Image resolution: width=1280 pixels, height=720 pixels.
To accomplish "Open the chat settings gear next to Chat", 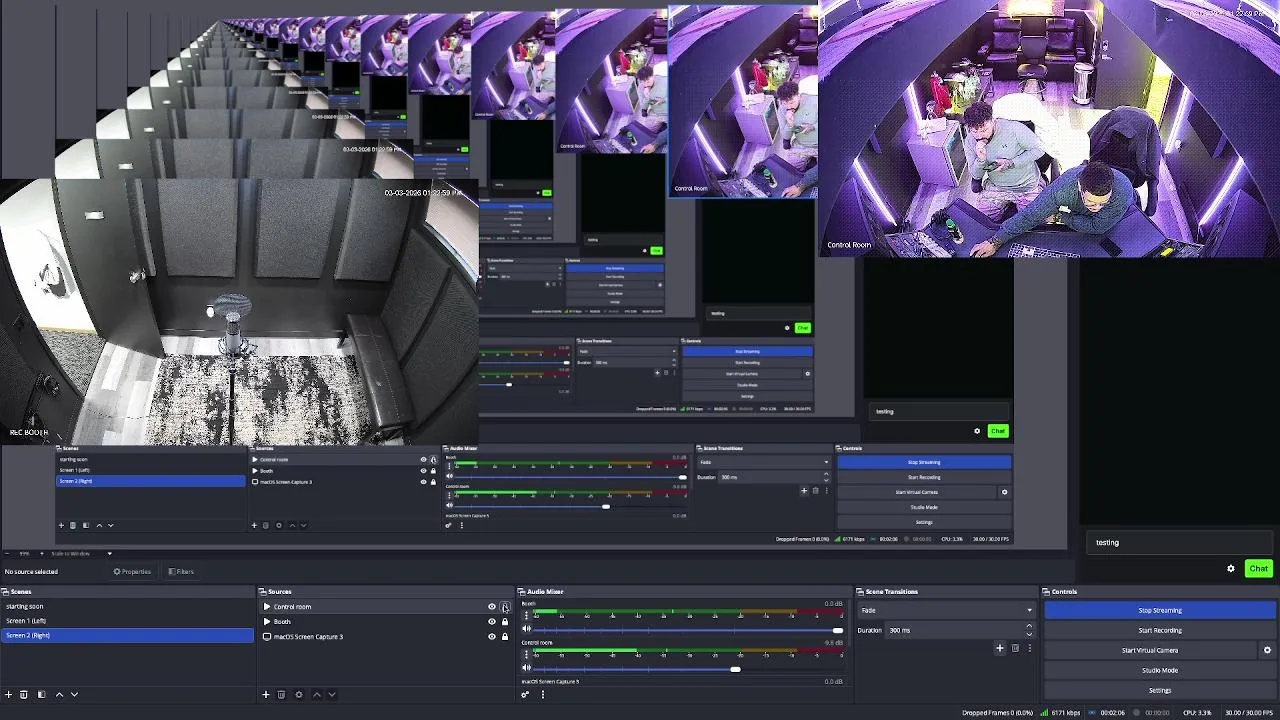I will (1231, 568).
